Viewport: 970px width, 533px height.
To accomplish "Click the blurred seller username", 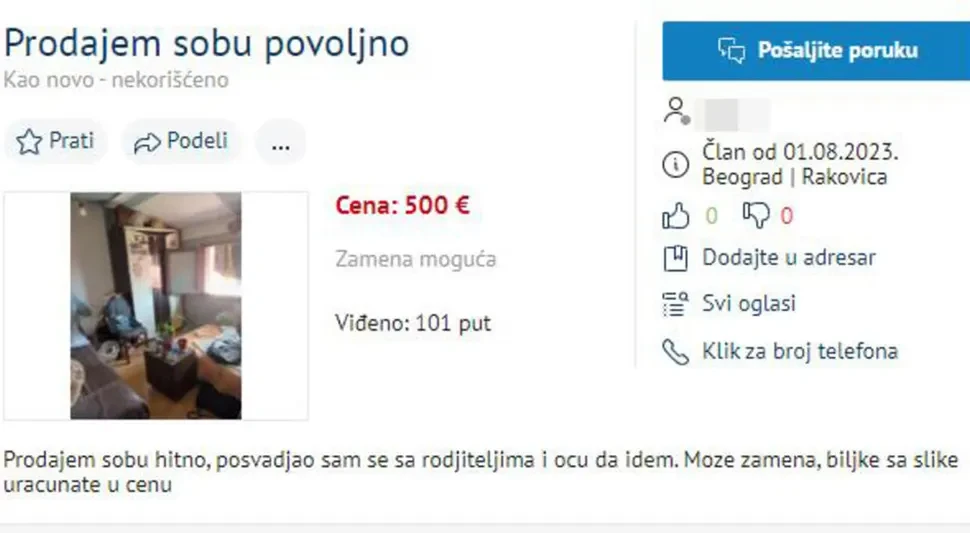I will click(x=733, y=114).
